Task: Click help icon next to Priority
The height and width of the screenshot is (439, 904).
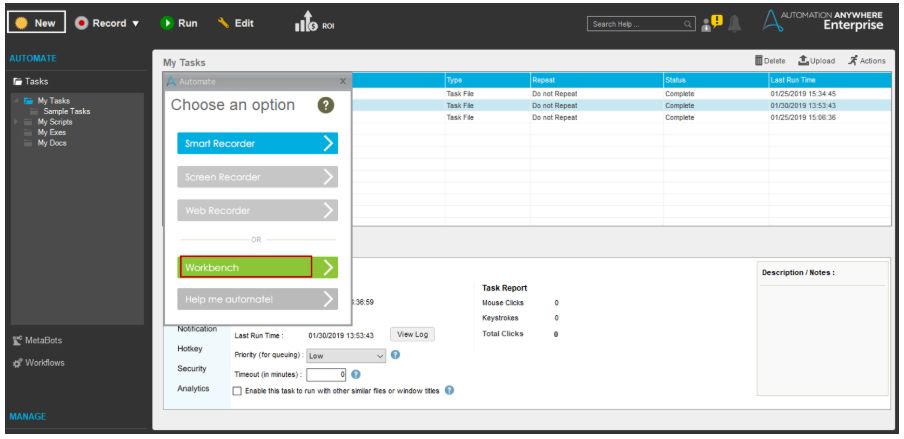Action: pyautogui.click(x=395, y=355)
